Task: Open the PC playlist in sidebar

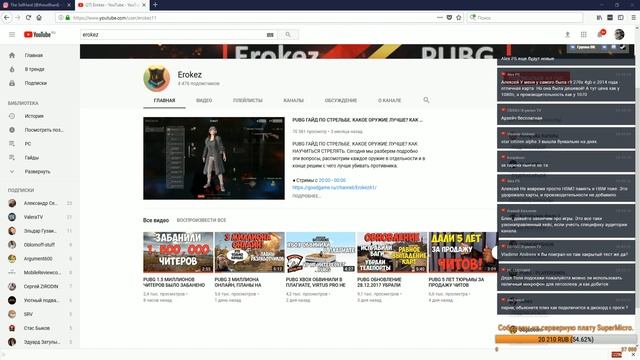Action: click(x=27, y=144)
